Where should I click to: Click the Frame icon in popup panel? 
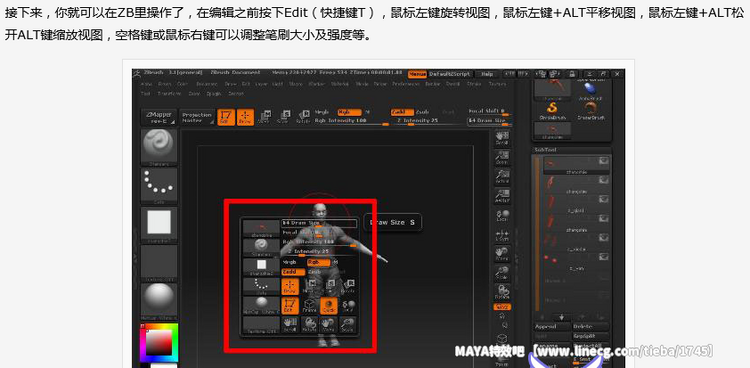tap(309, 306)
